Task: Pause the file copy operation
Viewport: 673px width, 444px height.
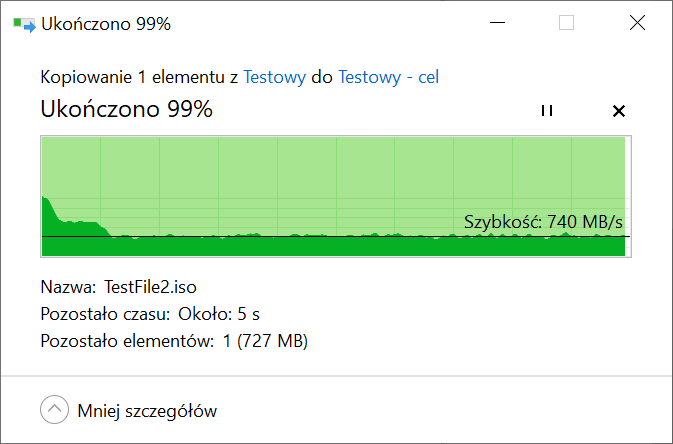Action: tap(547, 111)
